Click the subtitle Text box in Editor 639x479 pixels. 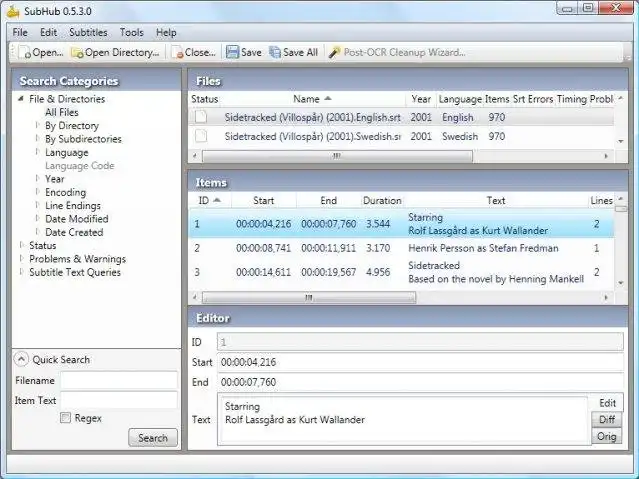(x=404, y=419)
